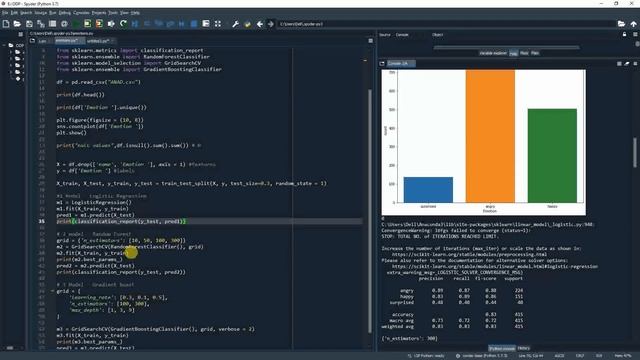Click the console vertical scrollbar
The image size is (640, 360).
pyautogui.click(x=635, y=153)
